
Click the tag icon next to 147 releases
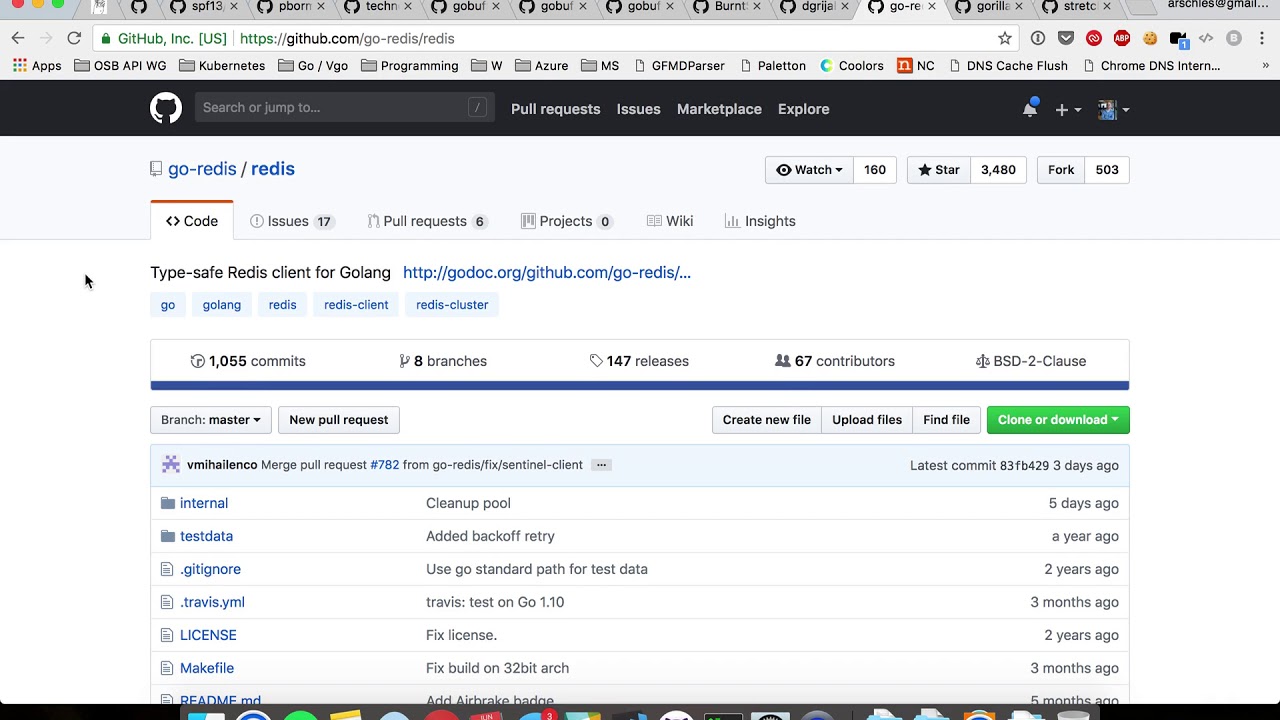point(596,361)
